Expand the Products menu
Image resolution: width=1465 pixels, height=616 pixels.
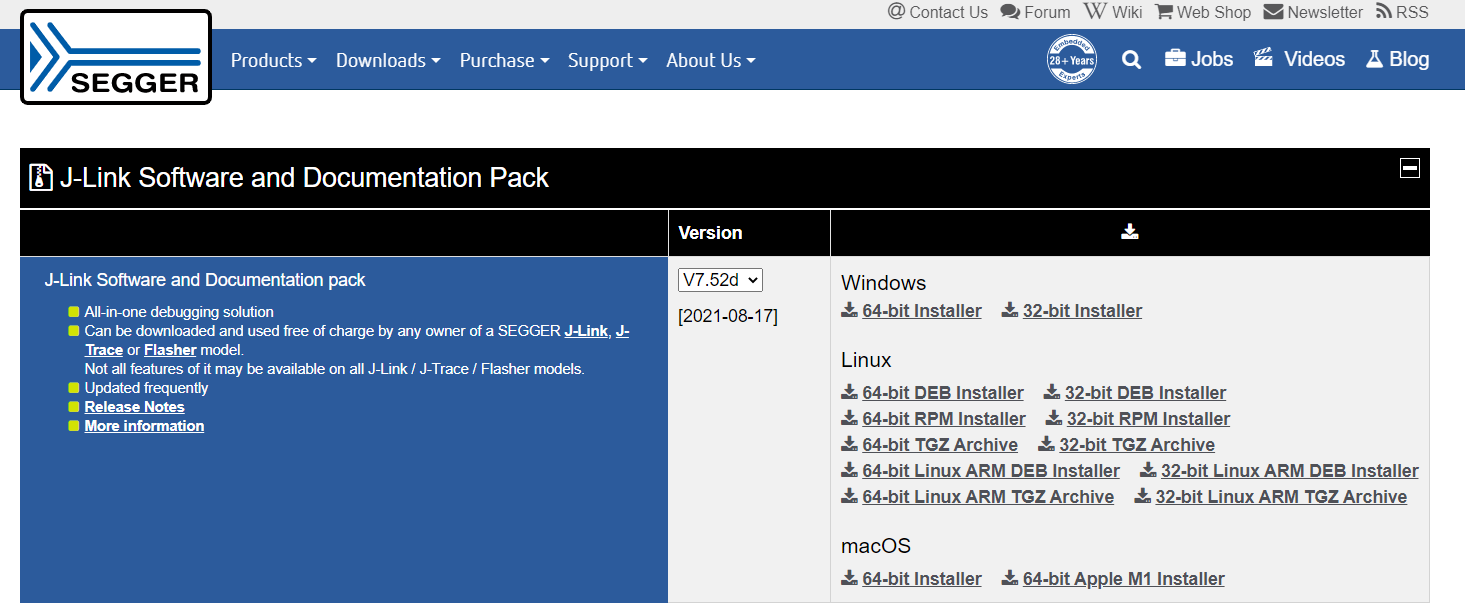pyautogui.click(x=273, y=61)
